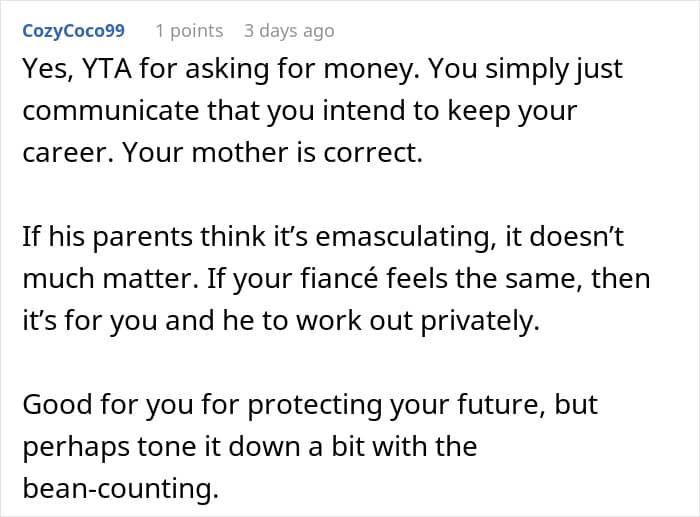
Task: Click the phrase 'If his parents think'
Action: point(144,237)
